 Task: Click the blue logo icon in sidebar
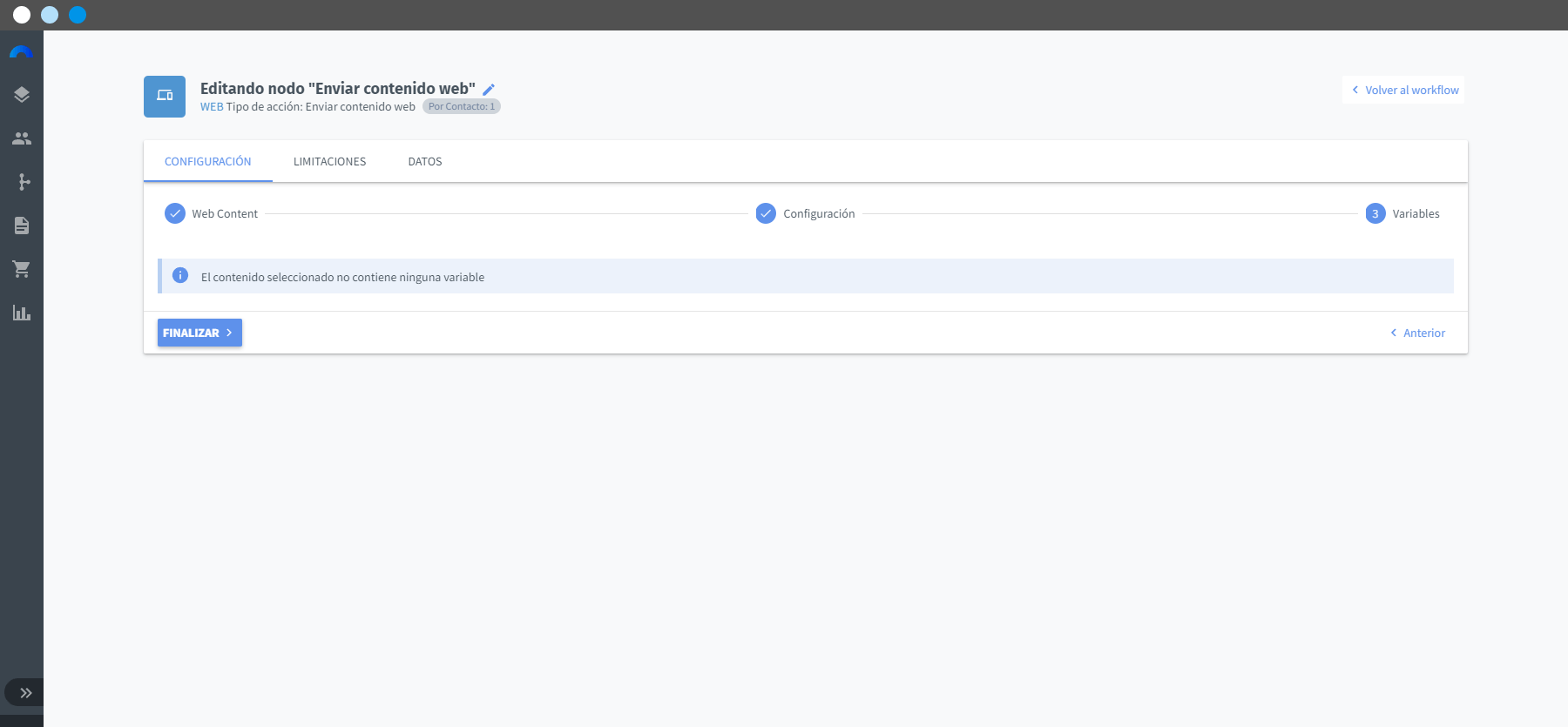[21, 52]
